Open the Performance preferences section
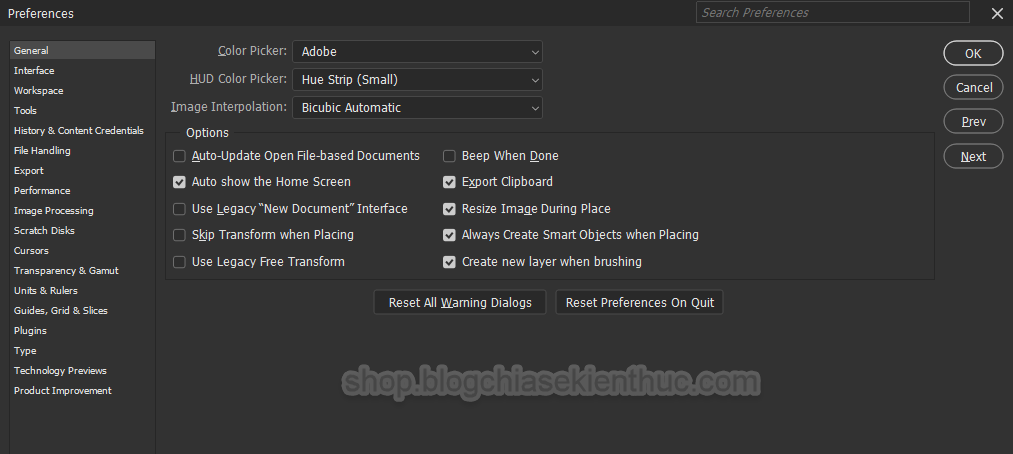The width and height of the screenshot is (1013, 454). coord(42,191)
